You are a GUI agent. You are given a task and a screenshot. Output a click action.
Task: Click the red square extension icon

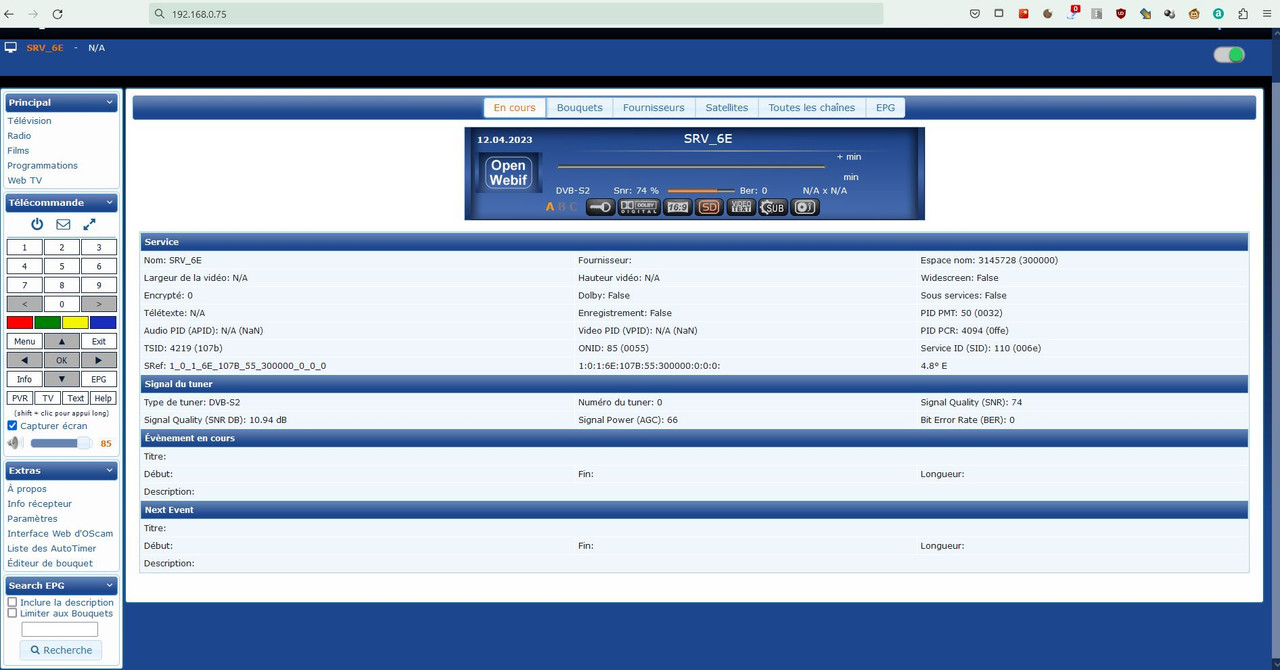1024,14
